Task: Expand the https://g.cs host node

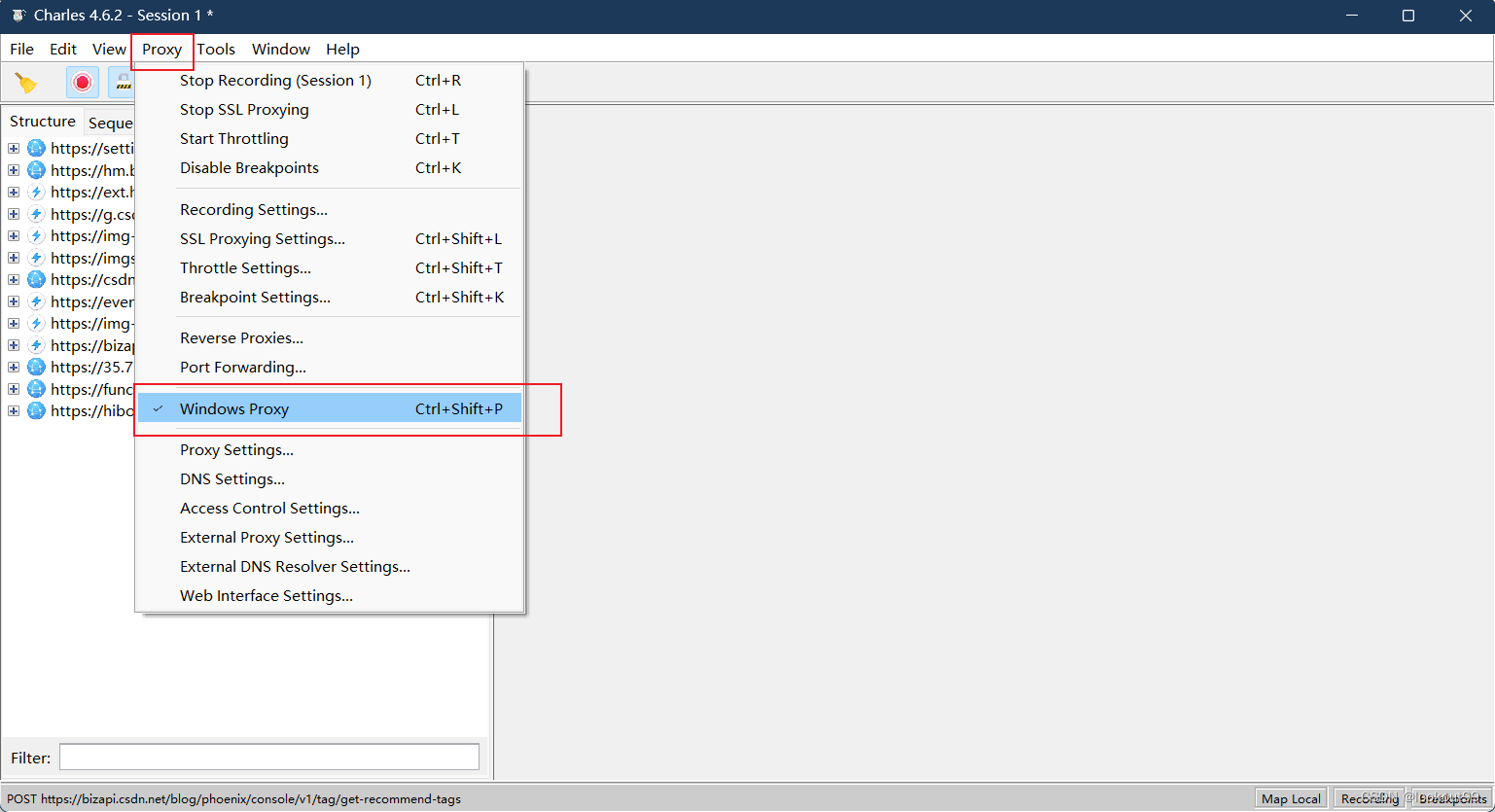Action: pyautogui.click(x=14, y=214)
